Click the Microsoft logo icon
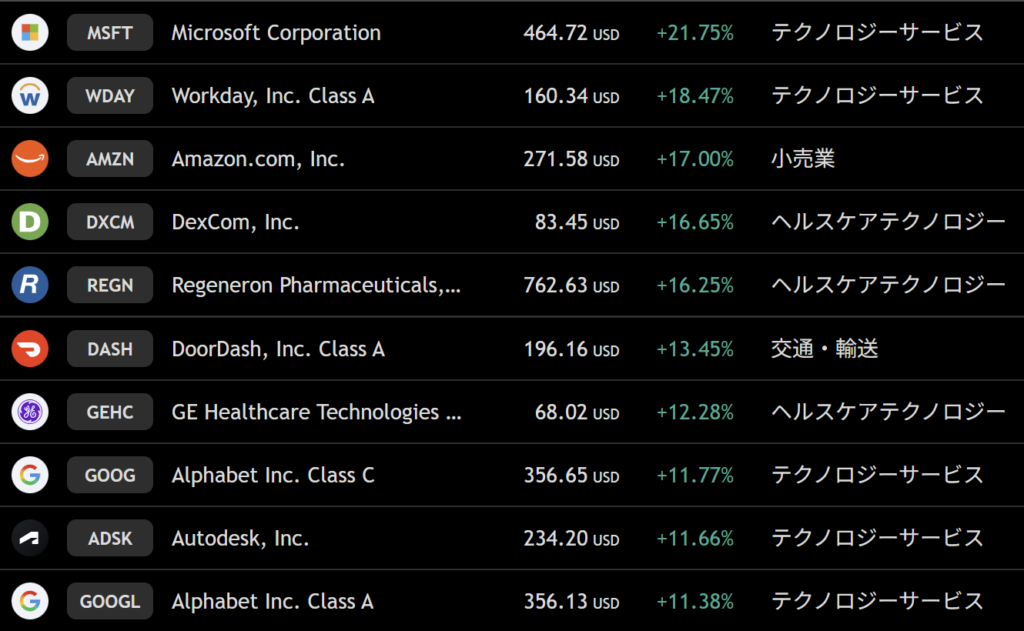Screen dimensions: 1024x631 point(30,33)
